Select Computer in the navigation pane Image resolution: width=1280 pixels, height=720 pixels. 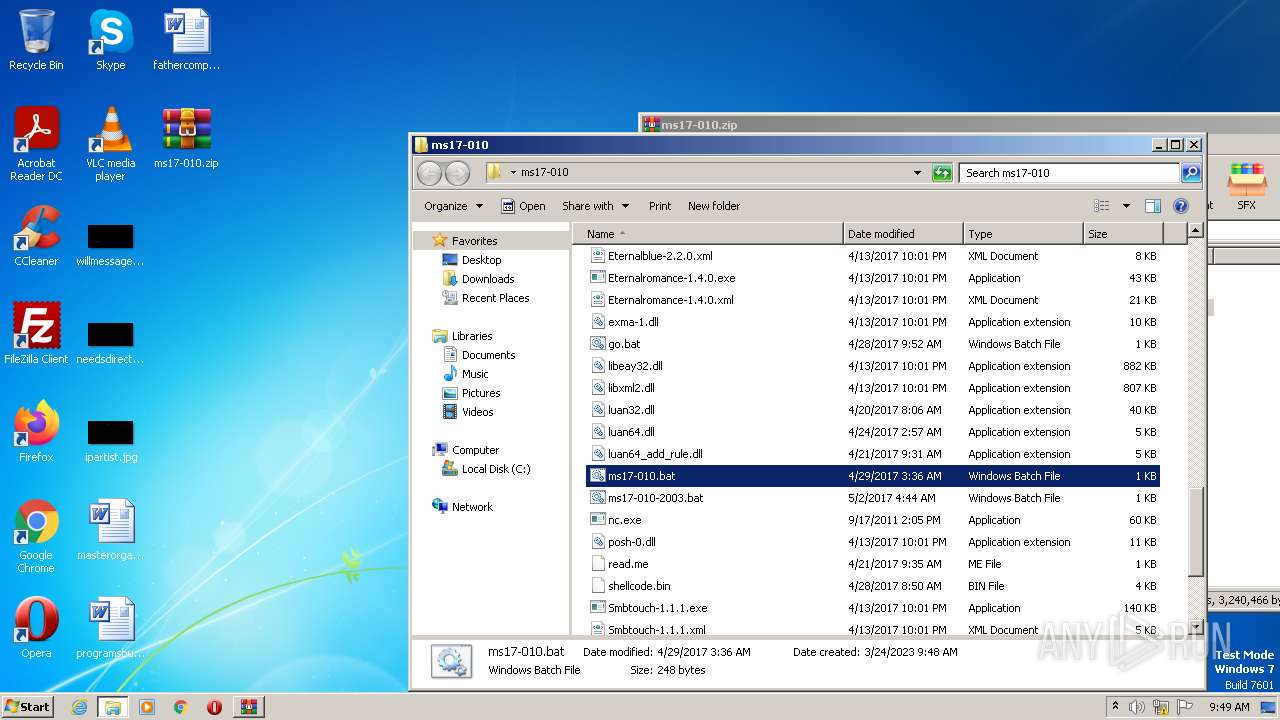[475, 450]
